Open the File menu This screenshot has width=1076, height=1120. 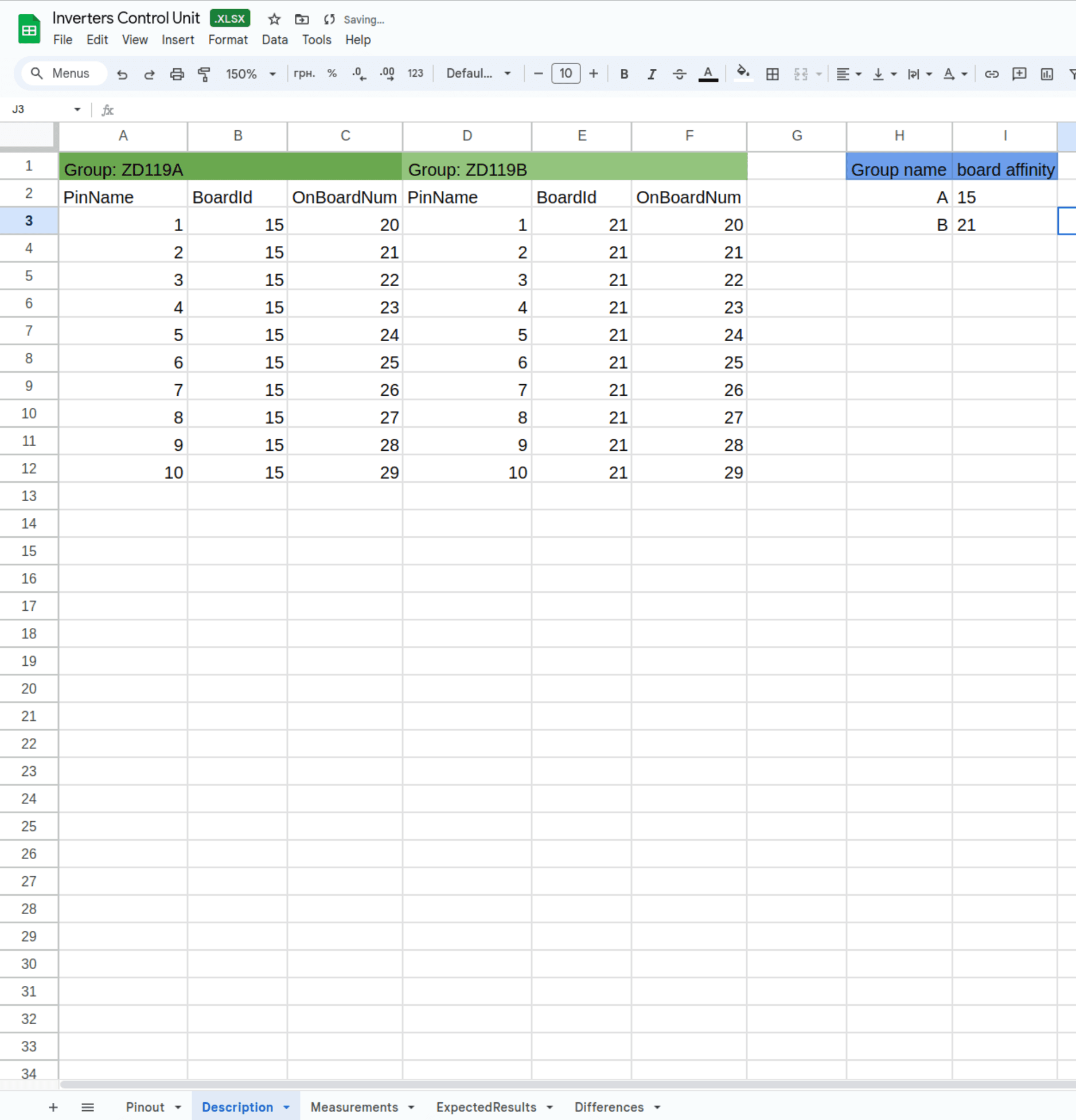pyautogui.click(x=63, y=40)
